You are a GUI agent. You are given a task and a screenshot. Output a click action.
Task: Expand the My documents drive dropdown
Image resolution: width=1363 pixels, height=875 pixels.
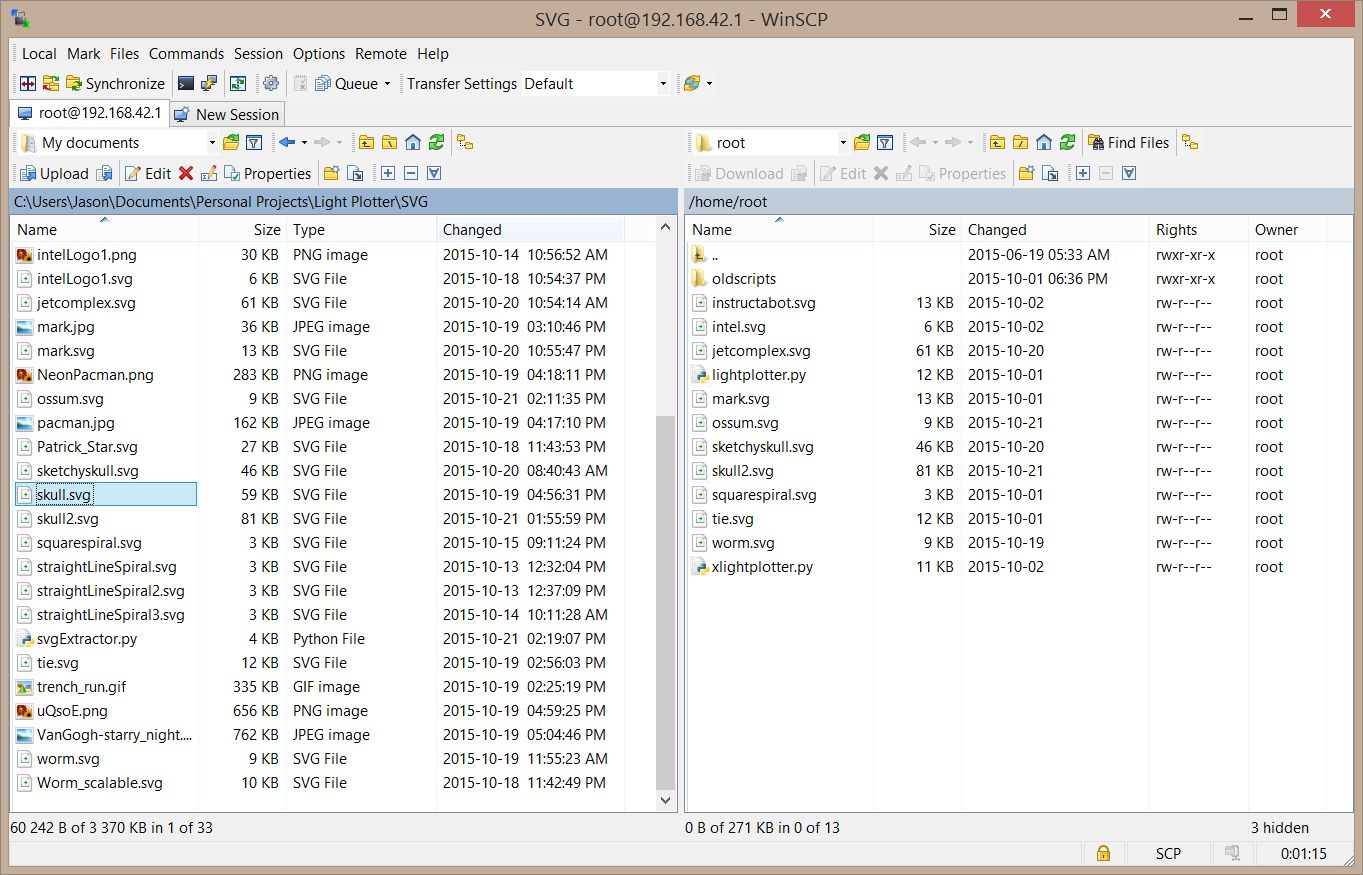pyautogui.click(x=211, y=143)
